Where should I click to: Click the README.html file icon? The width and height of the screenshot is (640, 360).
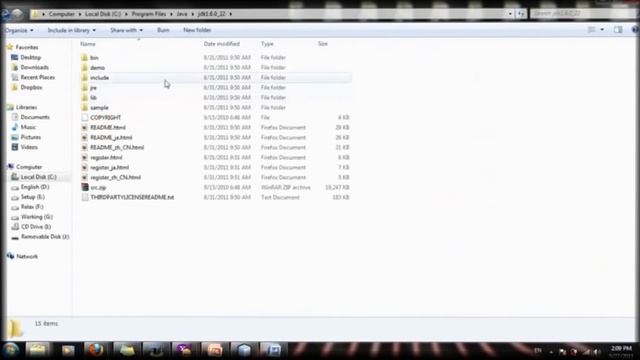pyautogui.click(x=84, y=127)
